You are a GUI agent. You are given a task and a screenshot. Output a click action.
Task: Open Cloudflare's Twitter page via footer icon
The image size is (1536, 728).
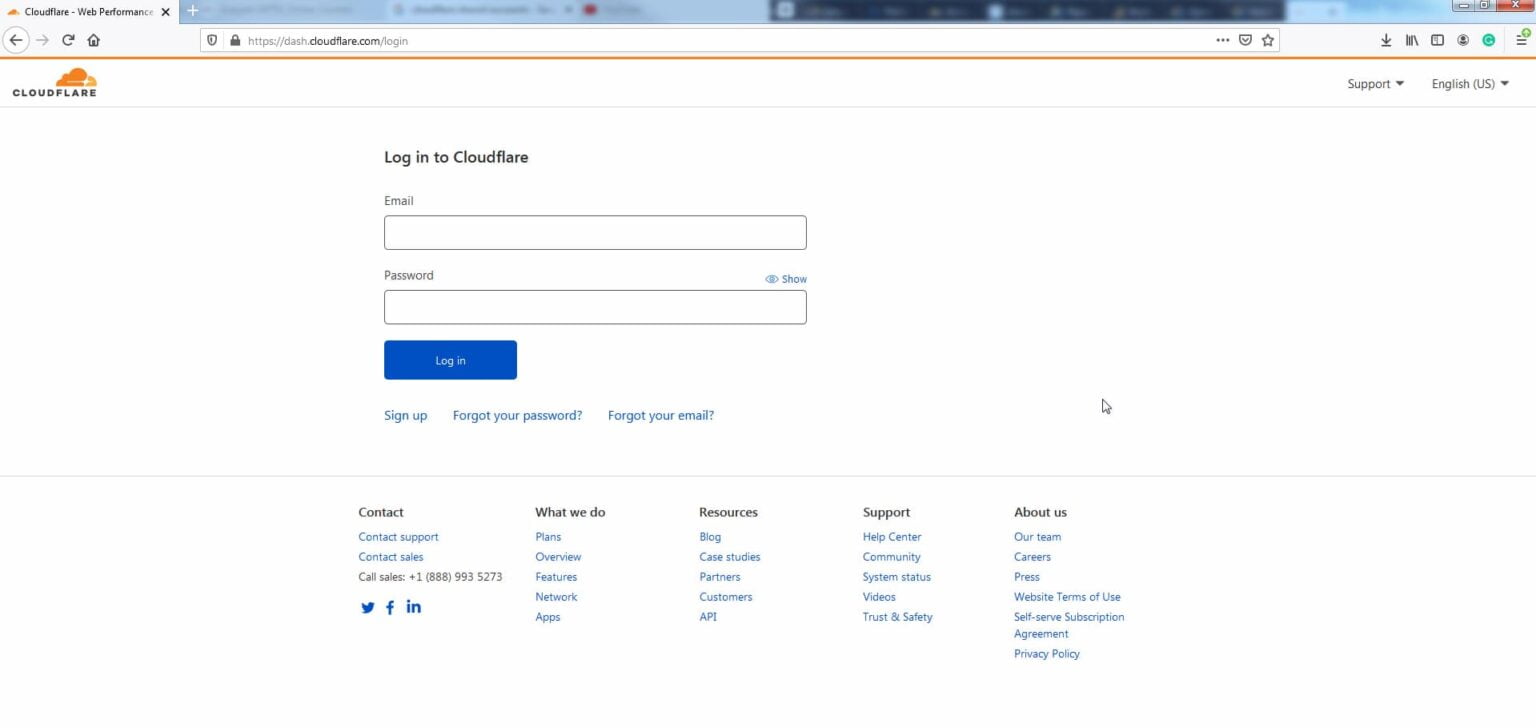click(x=367, y=607)
